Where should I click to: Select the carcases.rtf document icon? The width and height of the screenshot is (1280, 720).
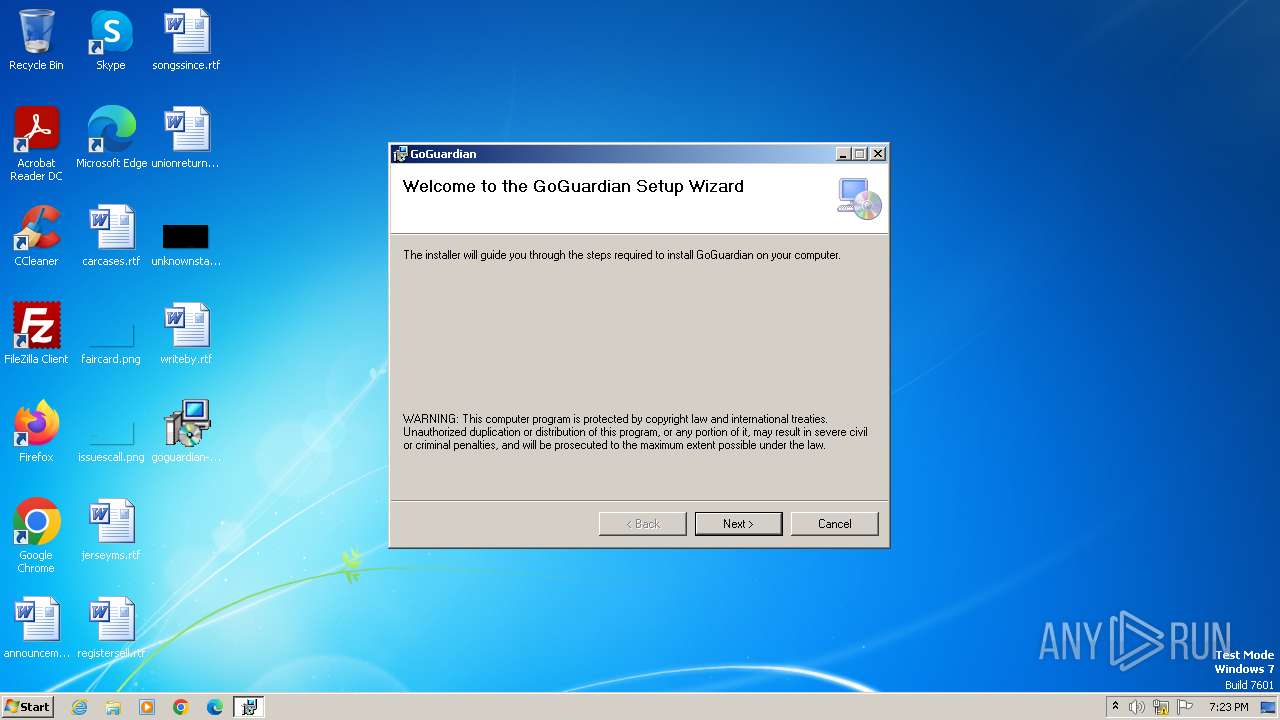pyautogui.click(x=111, y=236)
